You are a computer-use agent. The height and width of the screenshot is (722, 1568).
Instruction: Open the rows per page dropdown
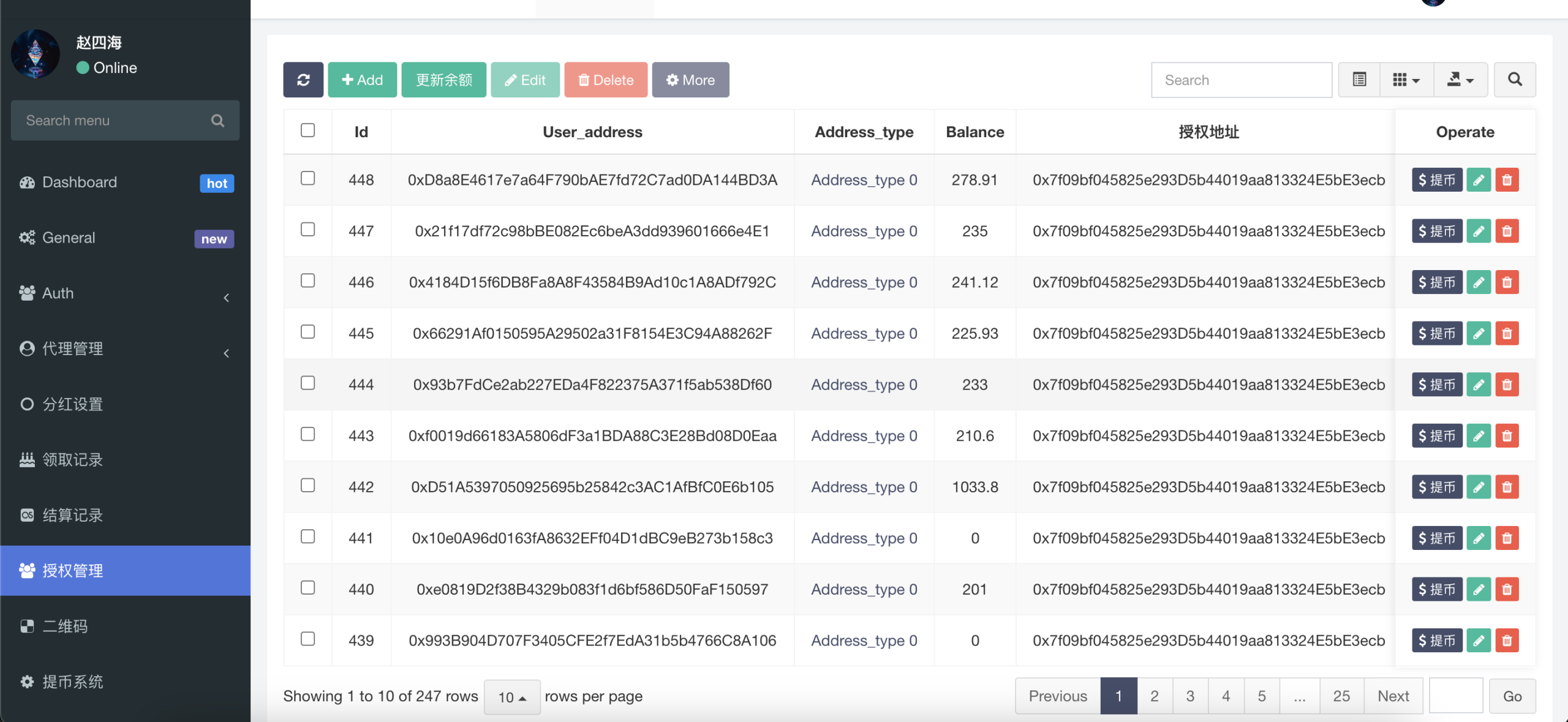pyautogui.click(x=512, y=697)
